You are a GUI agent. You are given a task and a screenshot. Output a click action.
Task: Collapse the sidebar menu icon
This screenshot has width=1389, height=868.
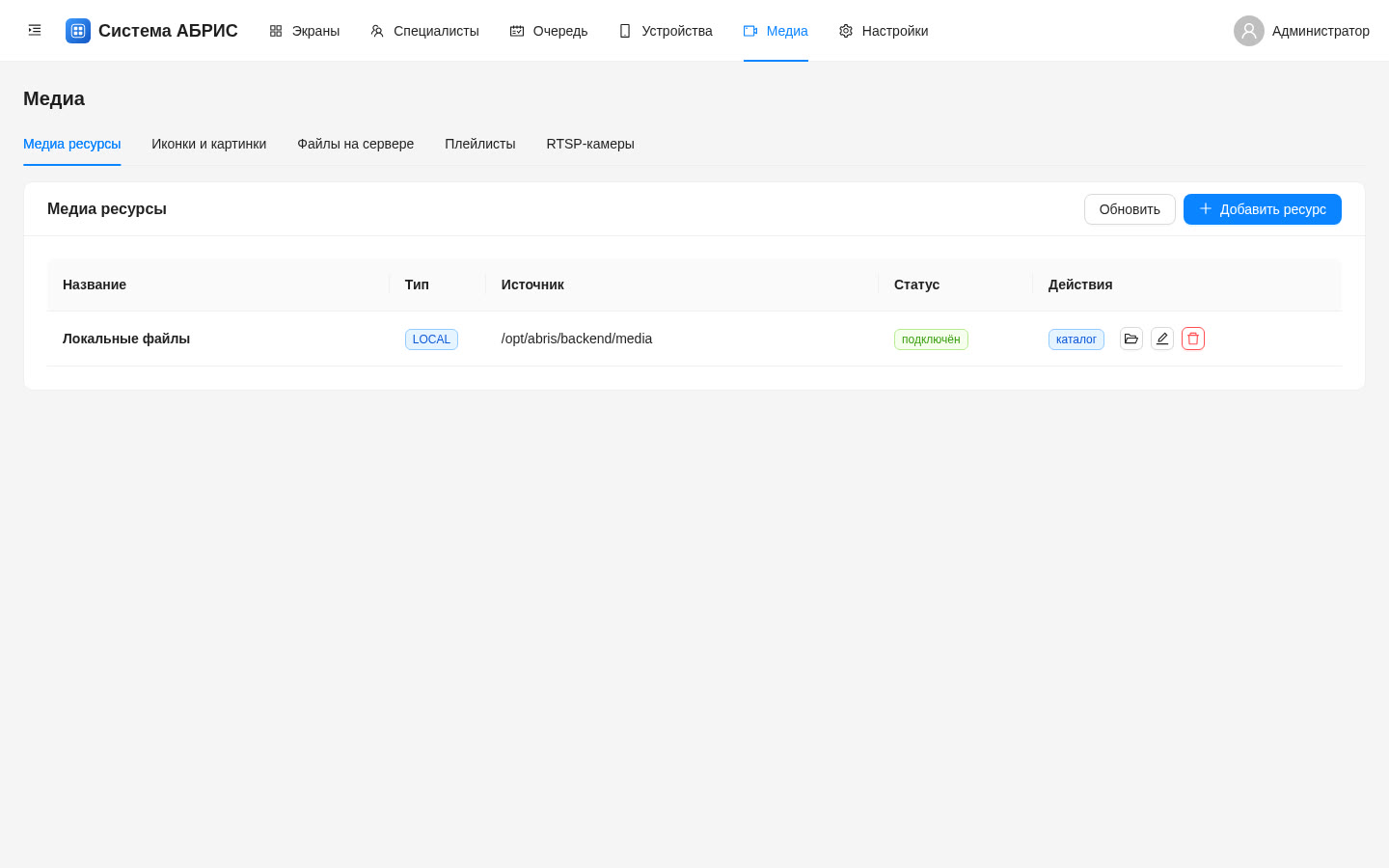tap(35, 30)
